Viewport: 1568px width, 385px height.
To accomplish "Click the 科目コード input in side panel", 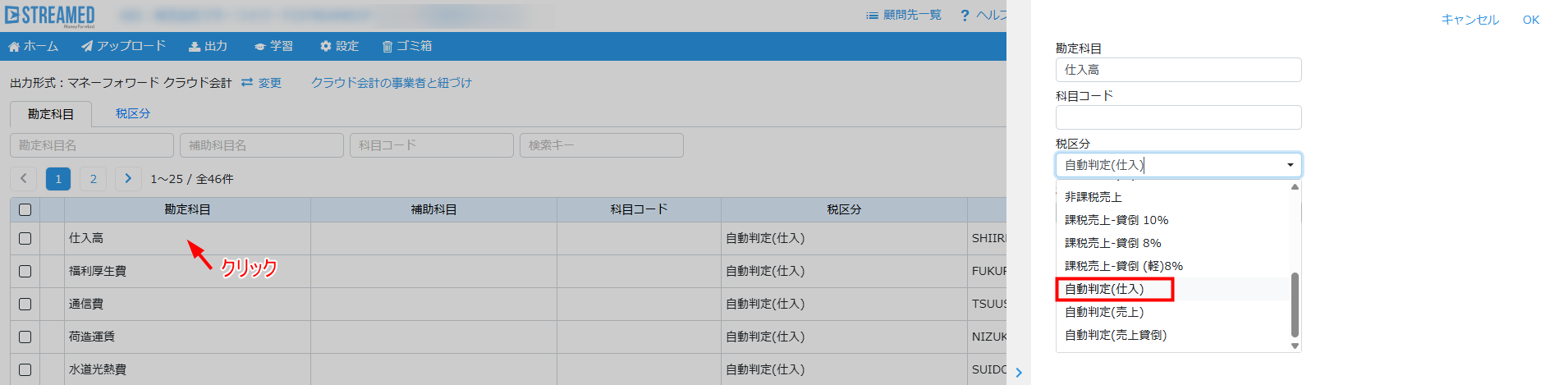I will [x=1178, y=117].
